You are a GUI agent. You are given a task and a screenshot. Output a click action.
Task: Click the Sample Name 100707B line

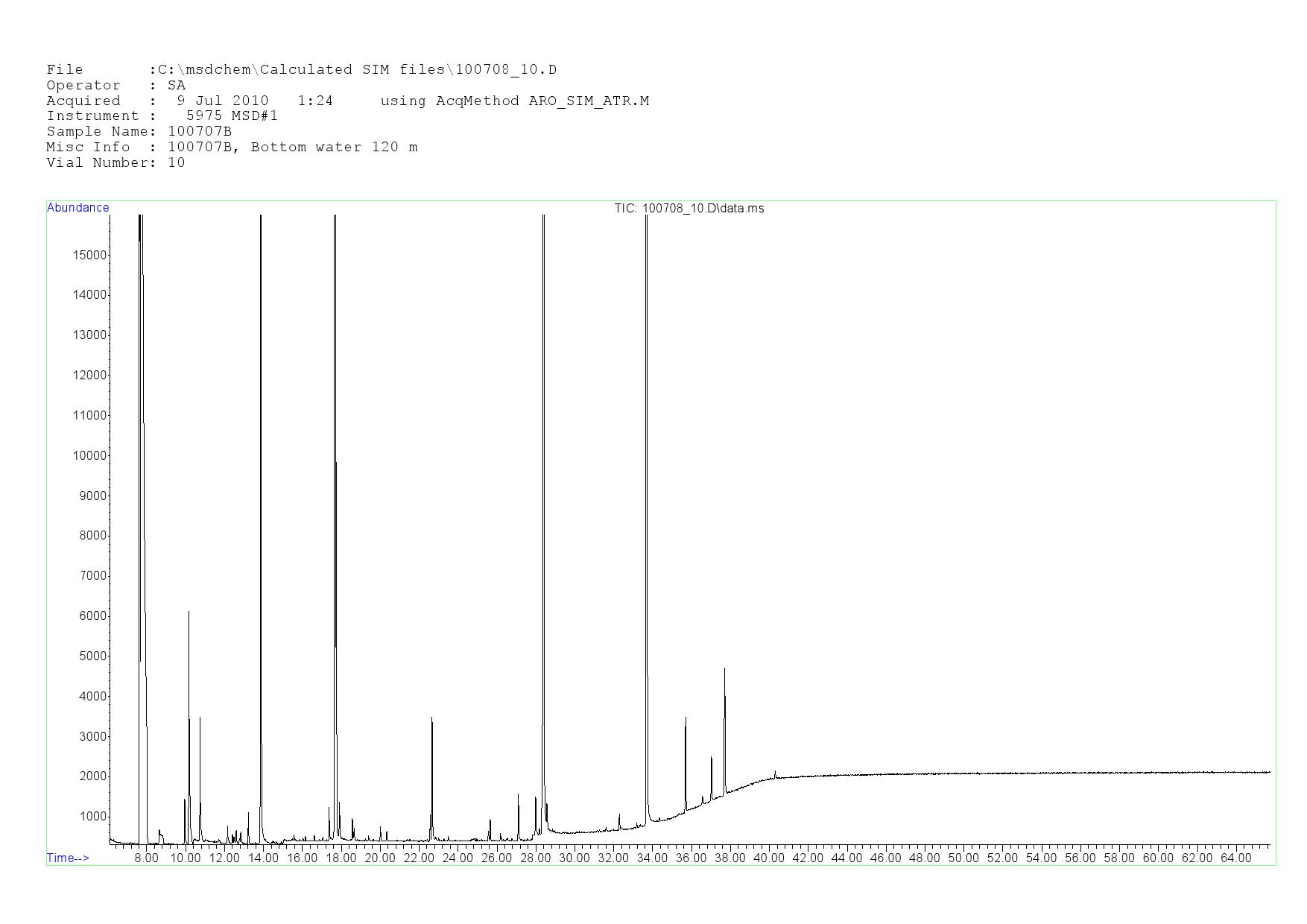[x=139, y=132]
